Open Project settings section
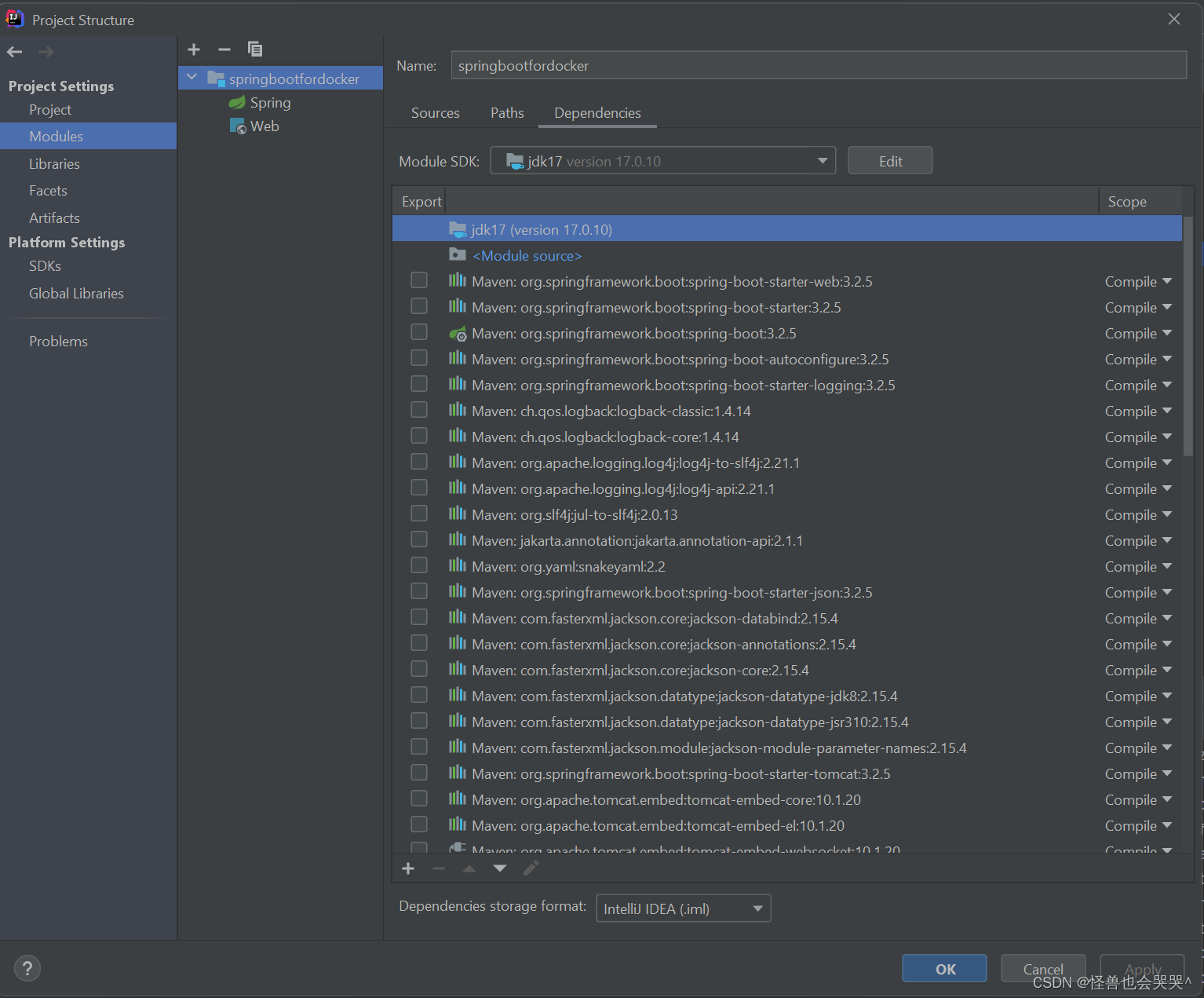This screenshot has width=1204, height=998. [50, 110]
